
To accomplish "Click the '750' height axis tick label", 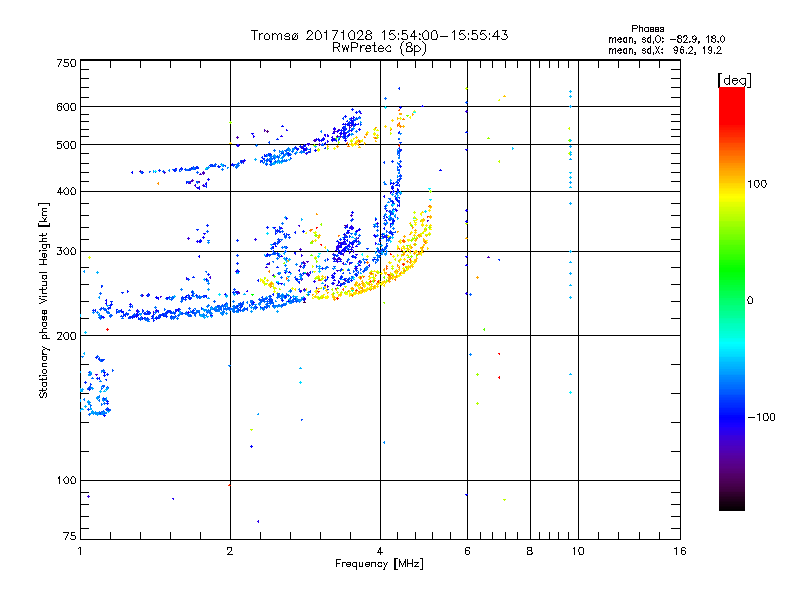I will point(66,63).
